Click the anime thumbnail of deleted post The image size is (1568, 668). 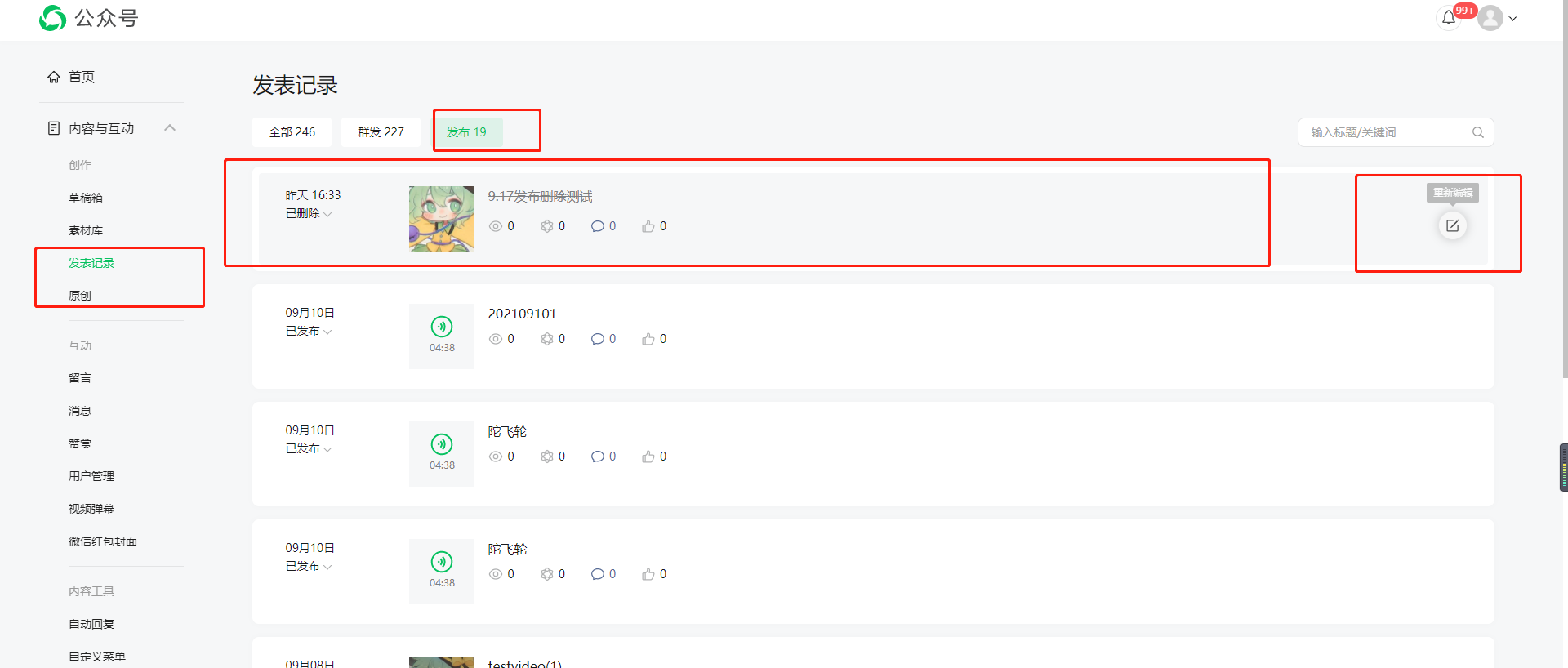click(x=442, y=219)
